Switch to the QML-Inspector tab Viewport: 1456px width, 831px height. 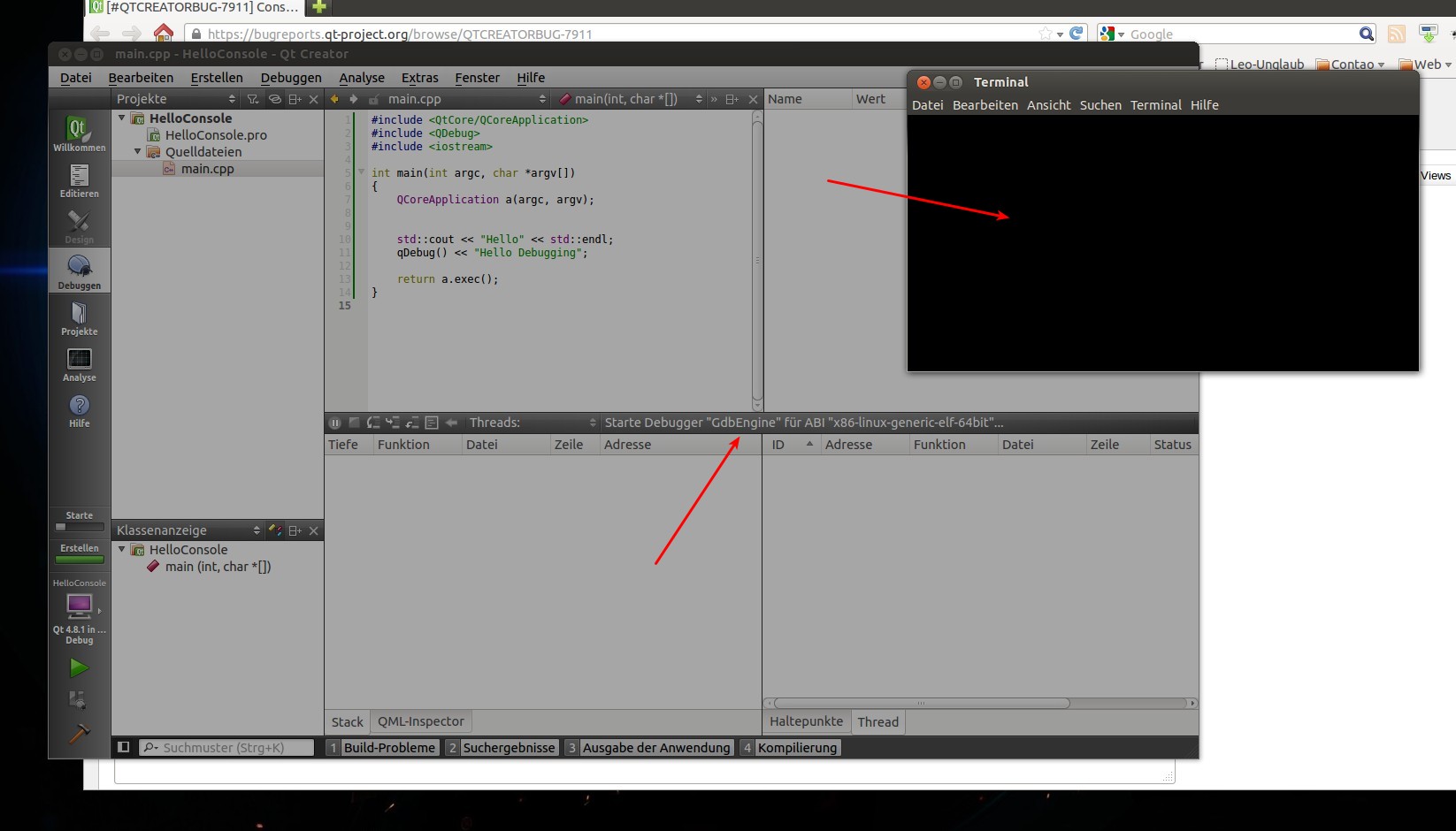tap(420, 721)
